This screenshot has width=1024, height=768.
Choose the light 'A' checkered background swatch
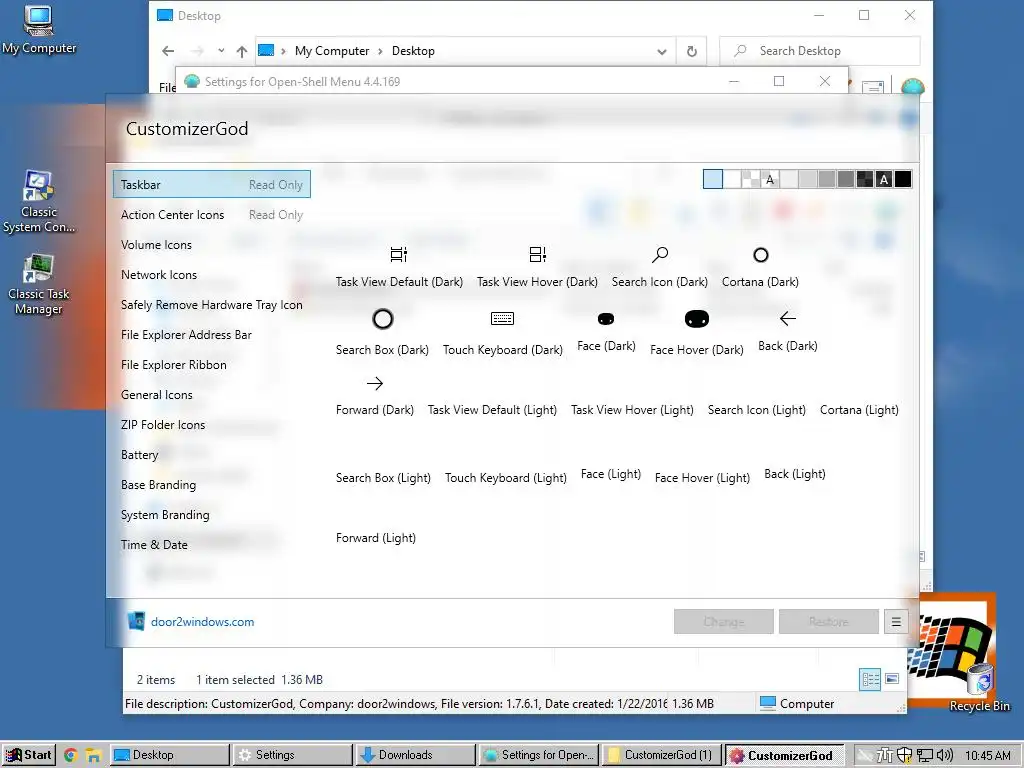(x=769, y=179)
